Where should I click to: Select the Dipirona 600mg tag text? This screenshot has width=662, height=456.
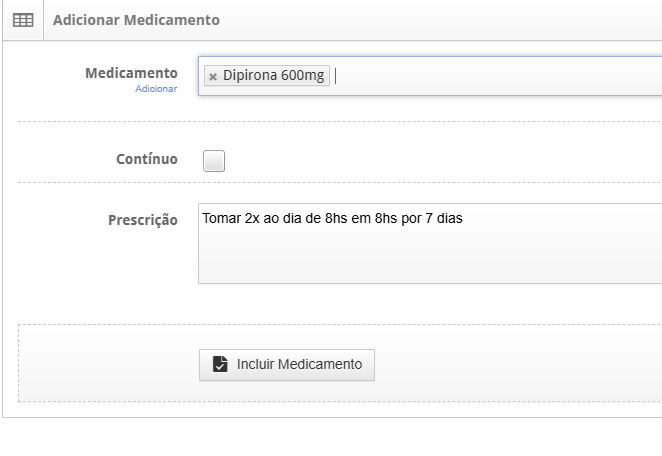[274, 76]
